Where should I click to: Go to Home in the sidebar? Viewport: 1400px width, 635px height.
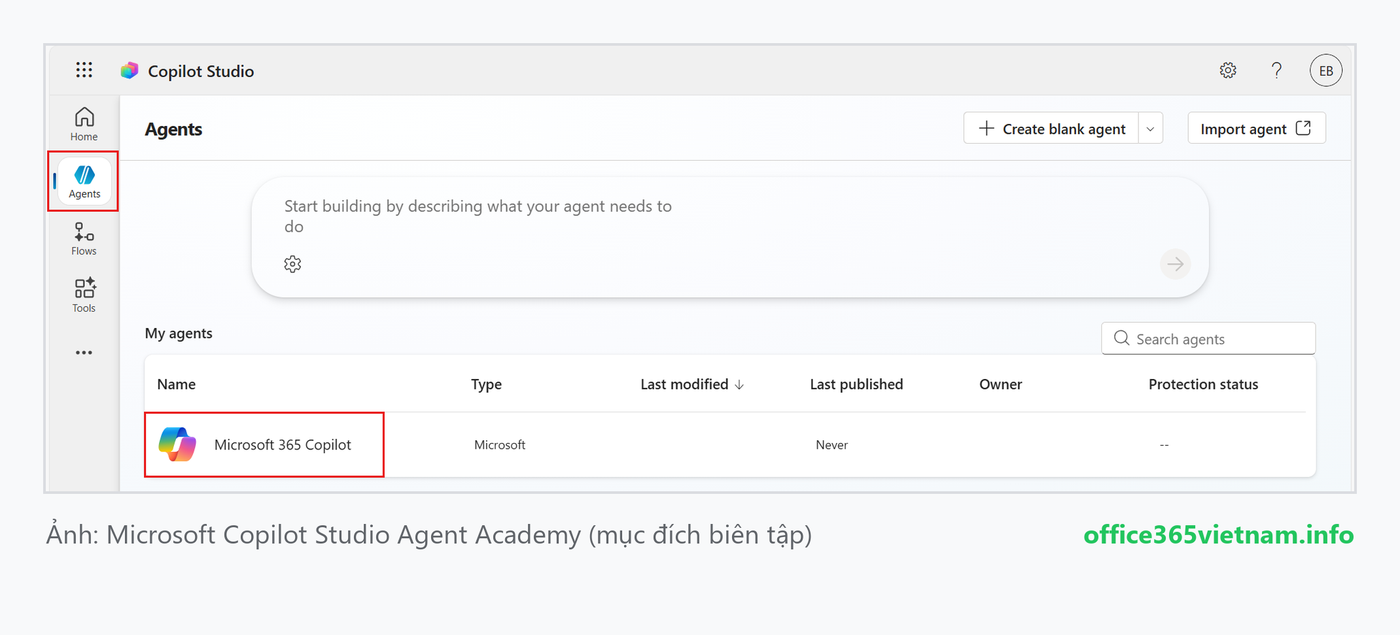pyautogui.click(x=84, y=124)
